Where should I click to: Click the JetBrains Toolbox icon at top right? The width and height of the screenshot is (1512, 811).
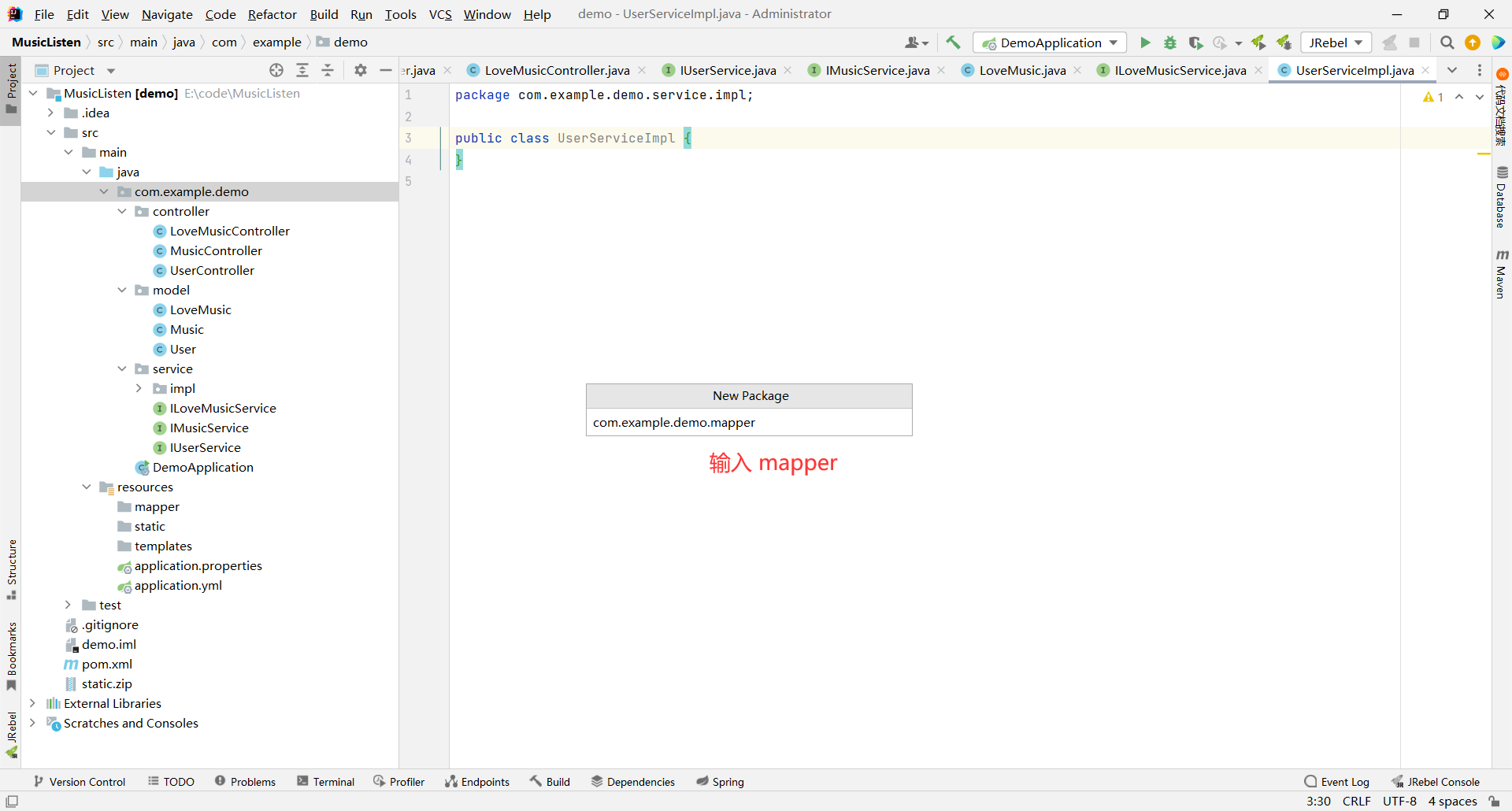1498,43
